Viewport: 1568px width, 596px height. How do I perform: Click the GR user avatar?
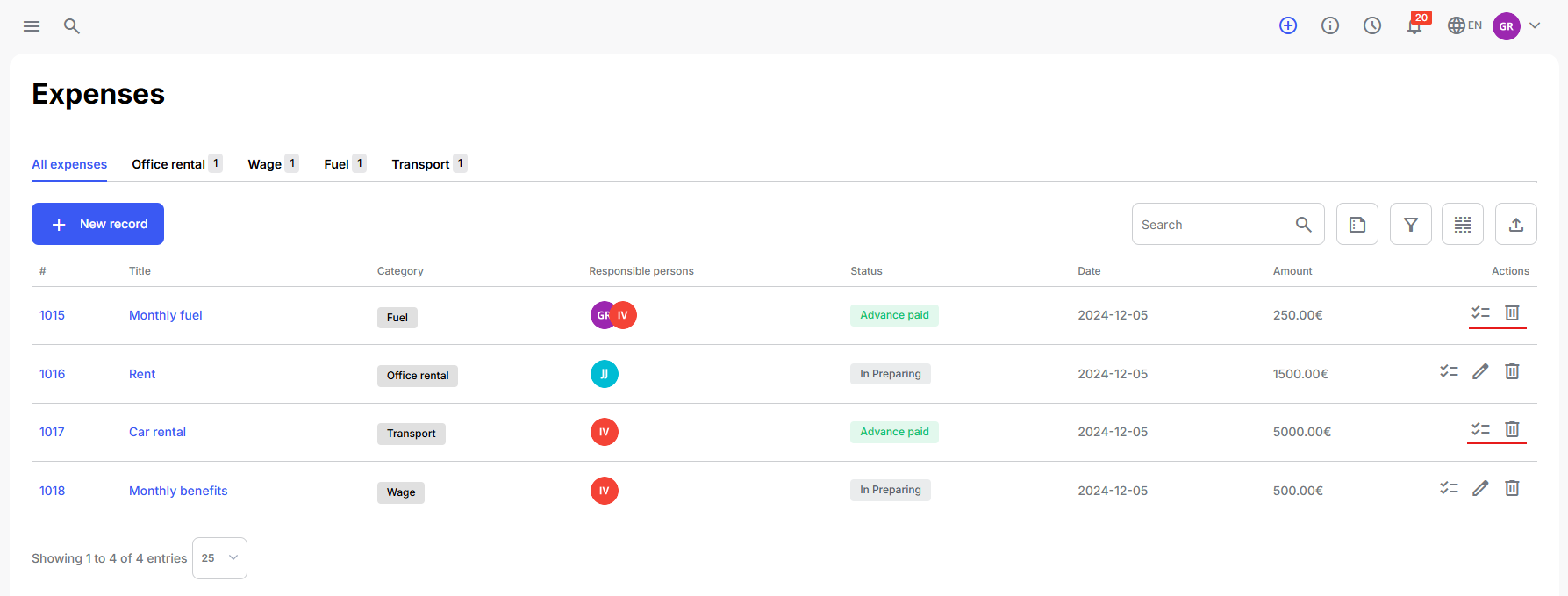1507,26
